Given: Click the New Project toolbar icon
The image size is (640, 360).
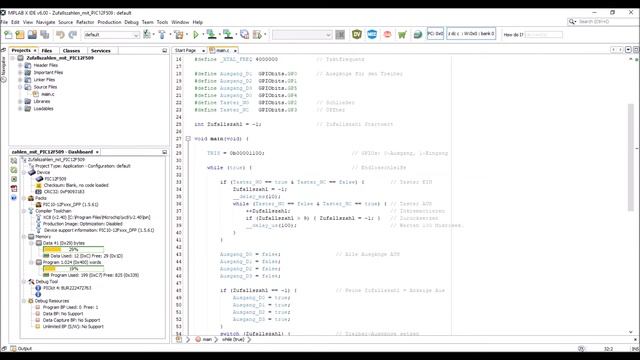Looking at the screenshot, I should (20, 35).
